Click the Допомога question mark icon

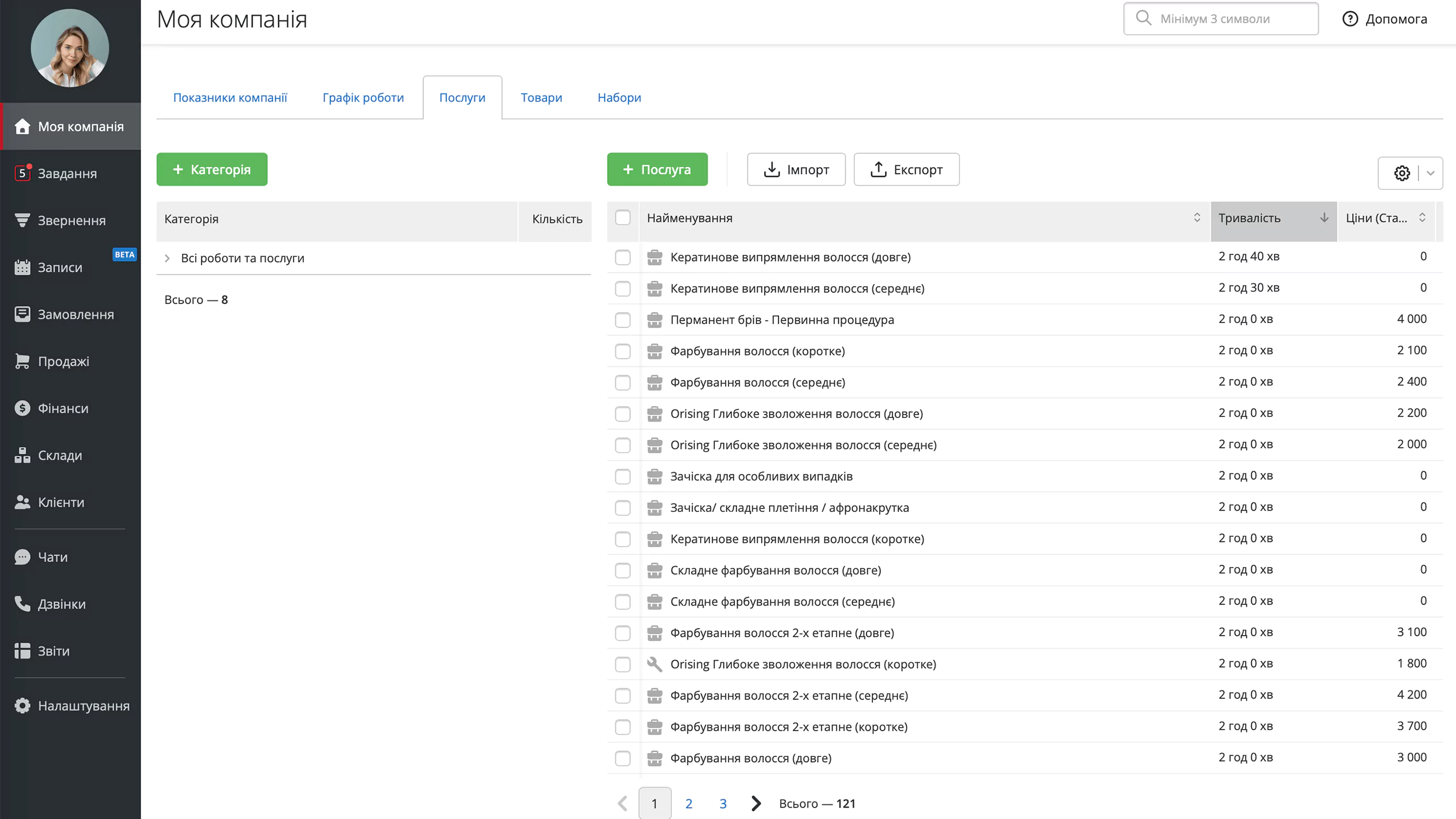coord(1350,19)
